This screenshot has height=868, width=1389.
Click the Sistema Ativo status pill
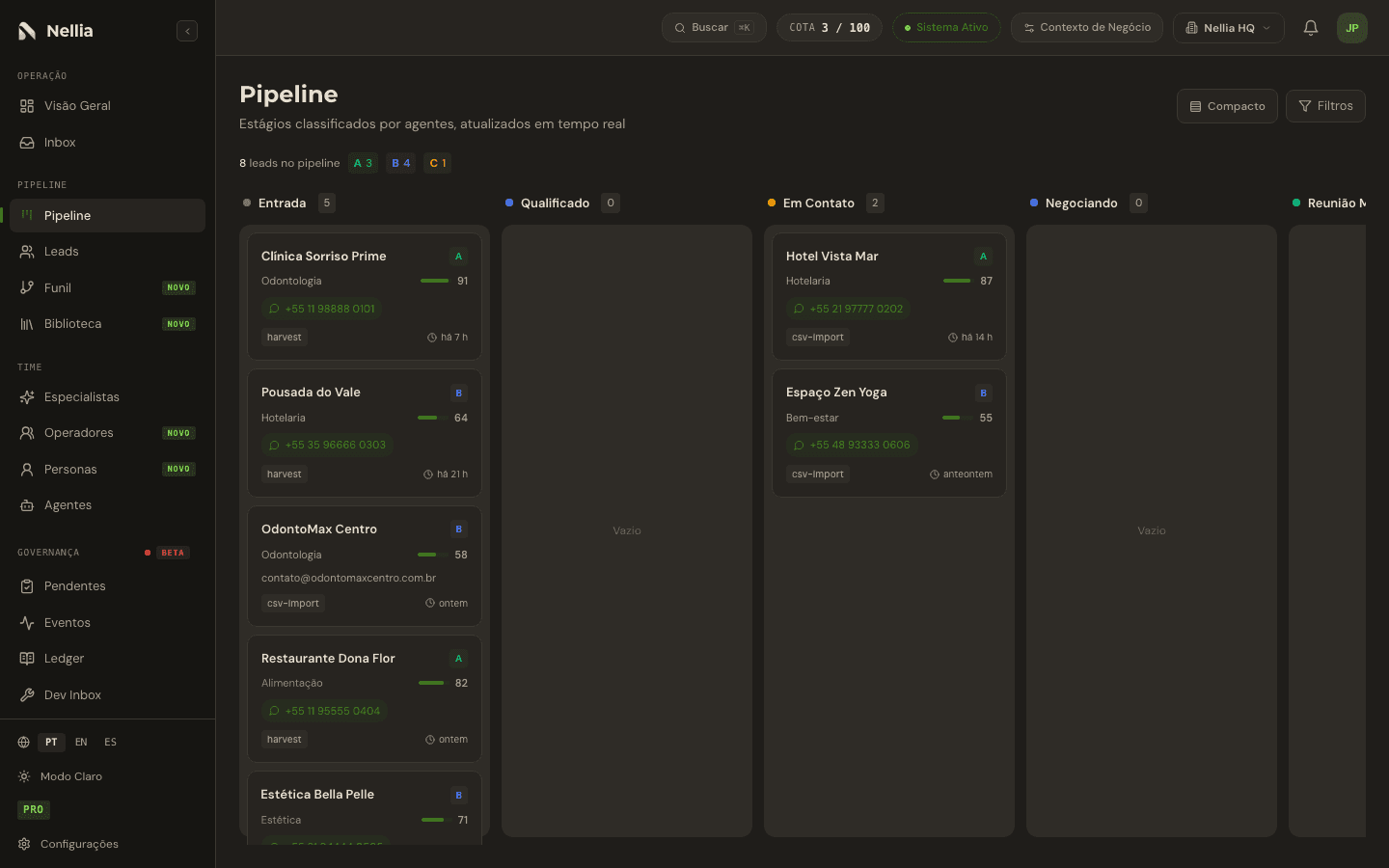point(946,28)
